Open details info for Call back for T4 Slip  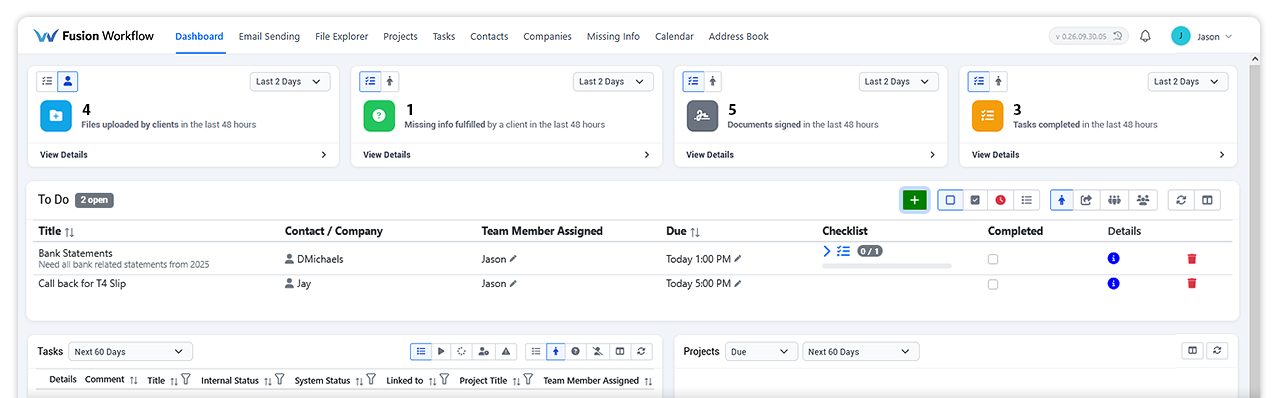coord(1114,284)
